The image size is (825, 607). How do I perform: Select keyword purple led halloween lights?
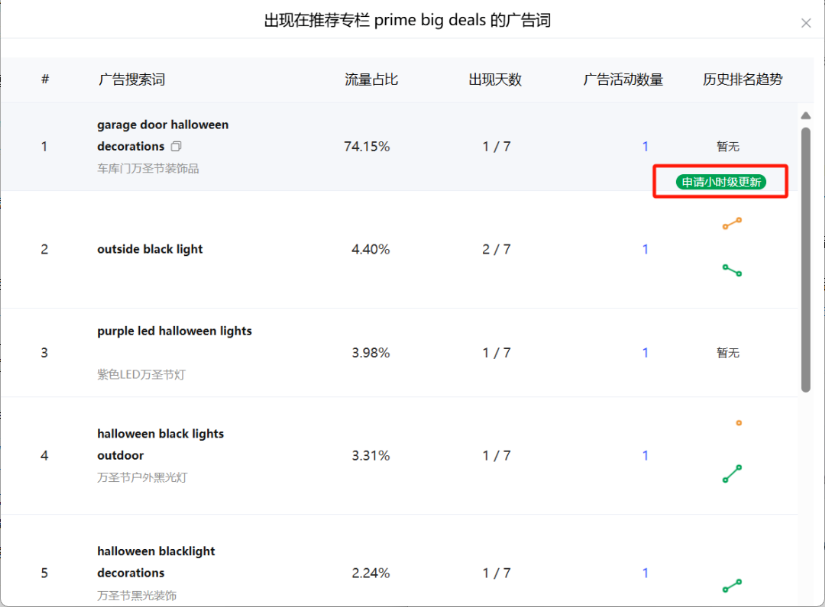(174, 331)
